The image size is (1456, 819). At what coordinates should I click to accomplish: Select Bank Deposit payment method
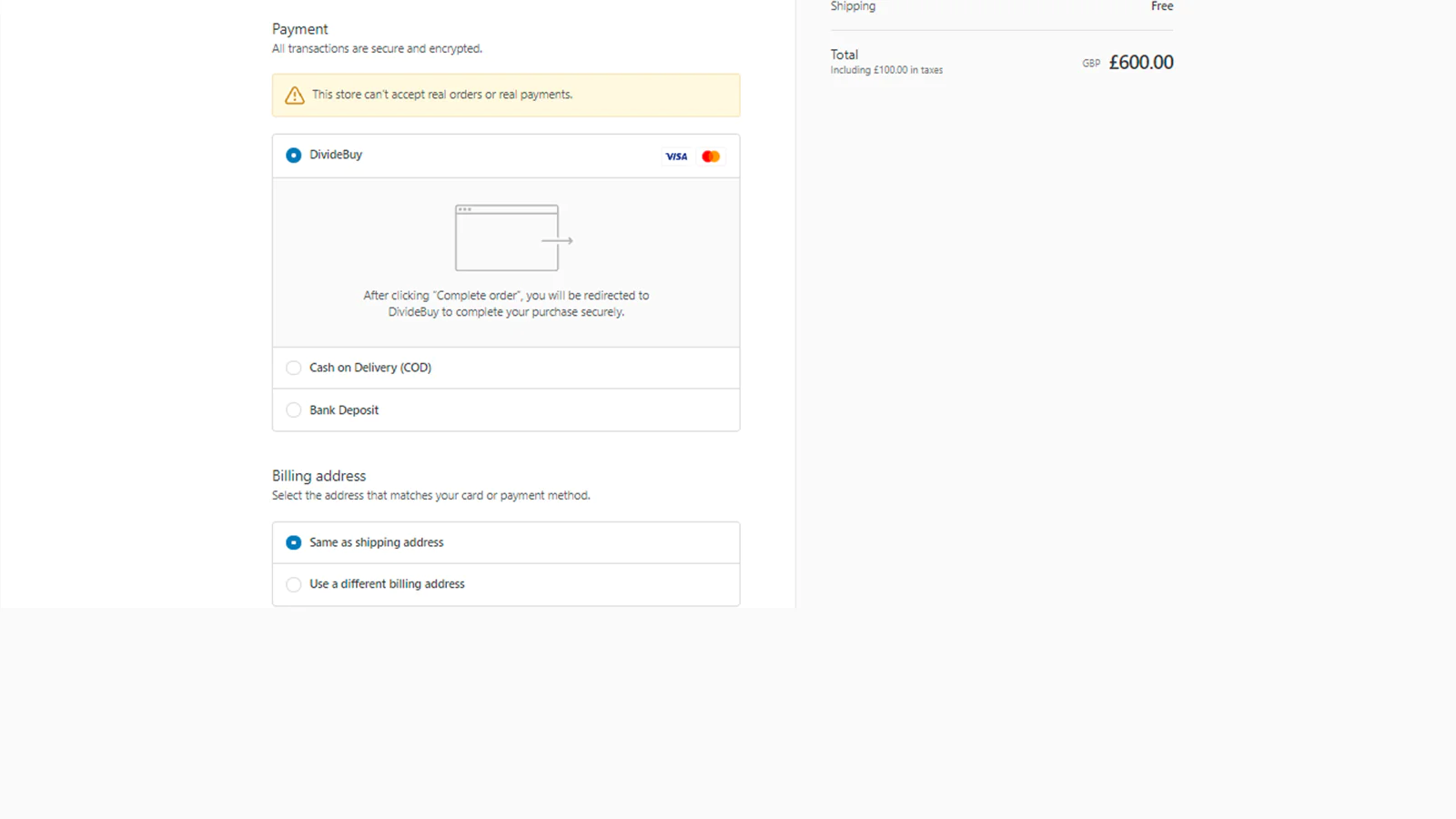pyautogui.click(x=293, y=410)
